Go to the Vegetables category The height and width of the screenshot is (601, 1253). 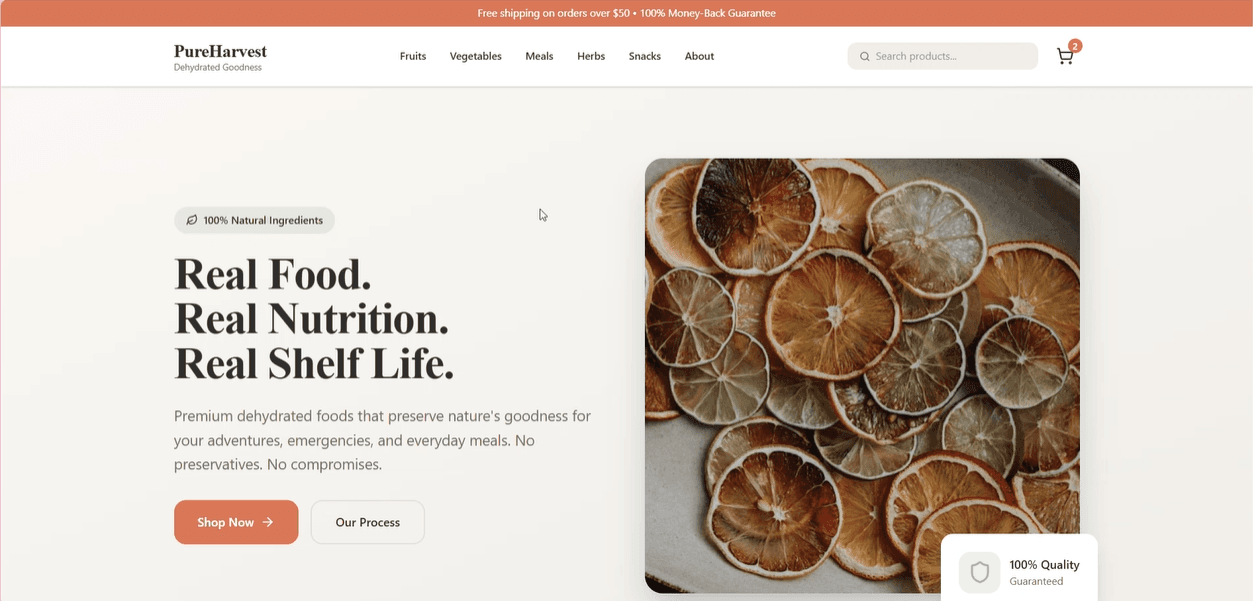click(x=476, y=56)
